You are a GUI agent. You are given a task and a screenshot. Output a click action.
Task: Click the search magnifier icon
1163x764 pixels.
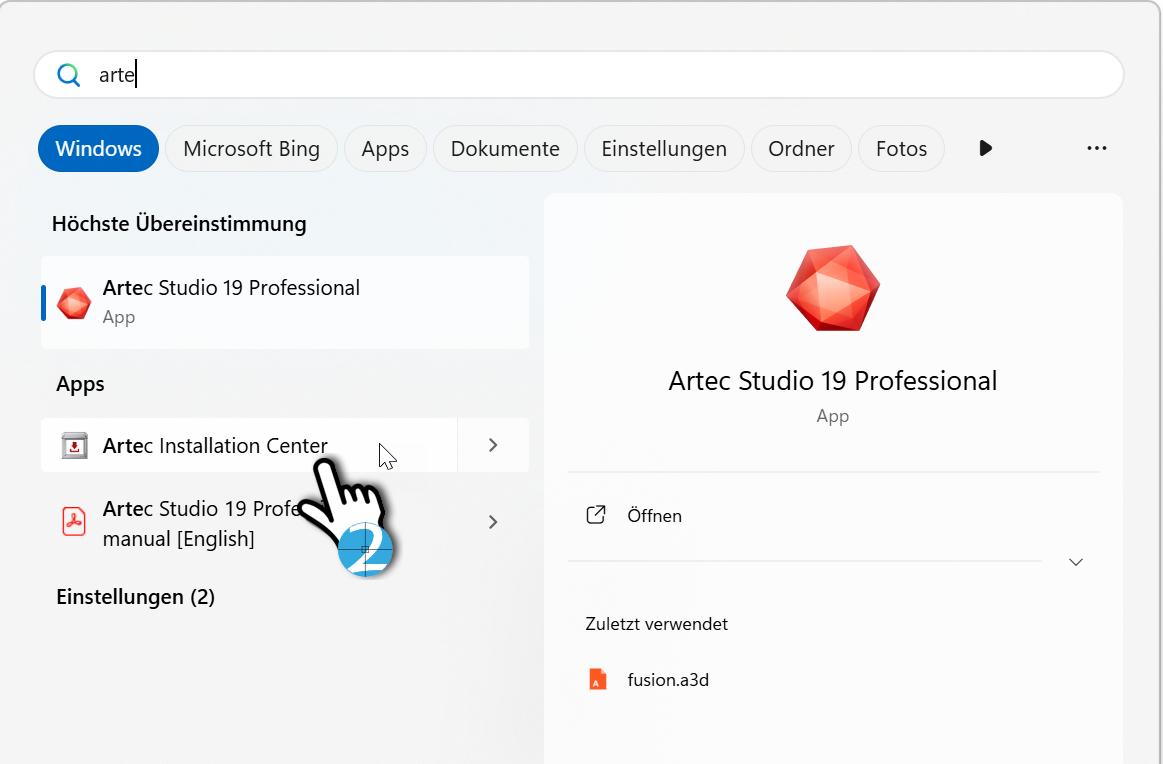coord(68,75)
